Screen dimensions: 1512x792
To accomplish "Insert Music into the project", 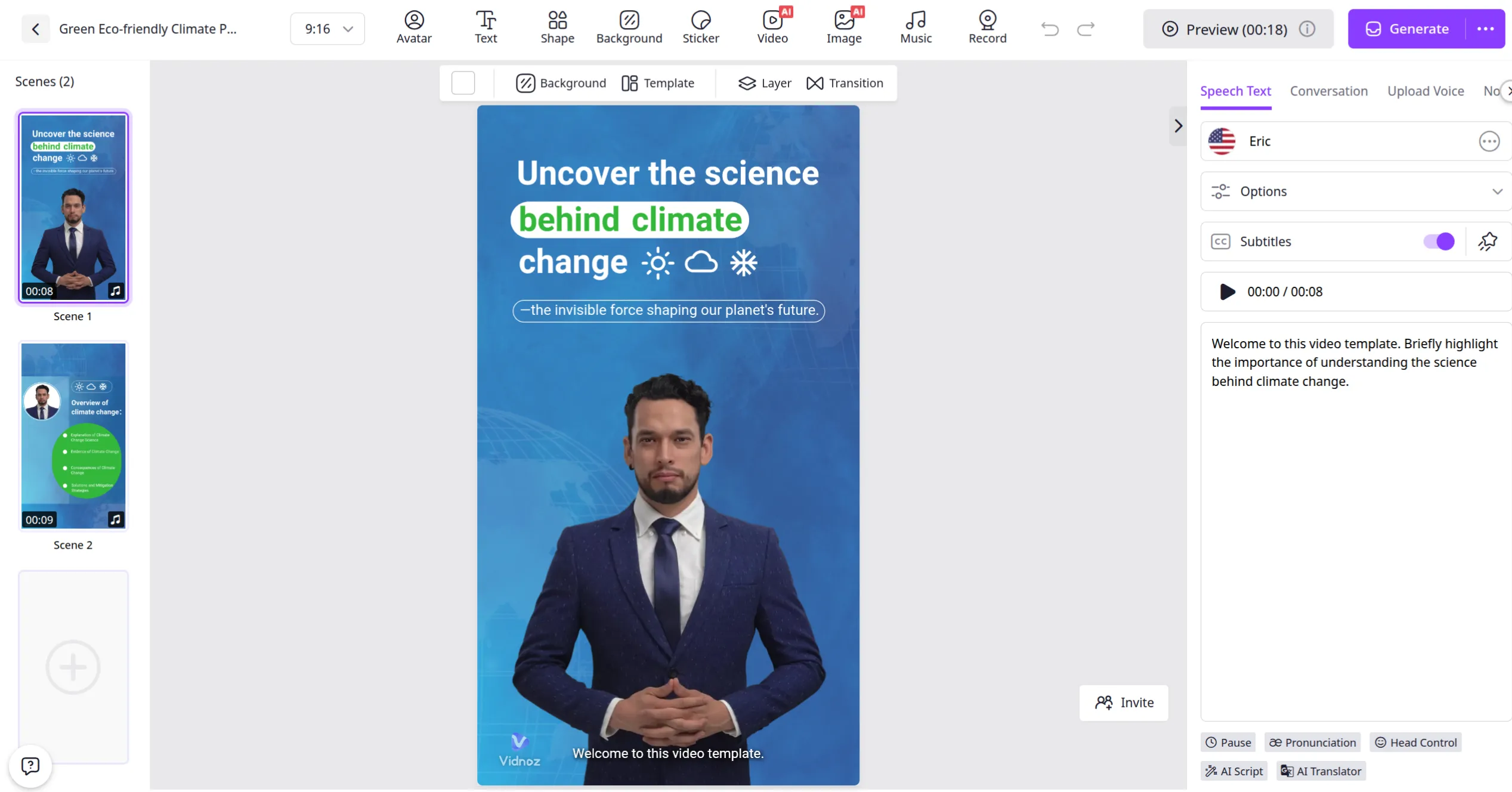I will (x=916, y=27).
